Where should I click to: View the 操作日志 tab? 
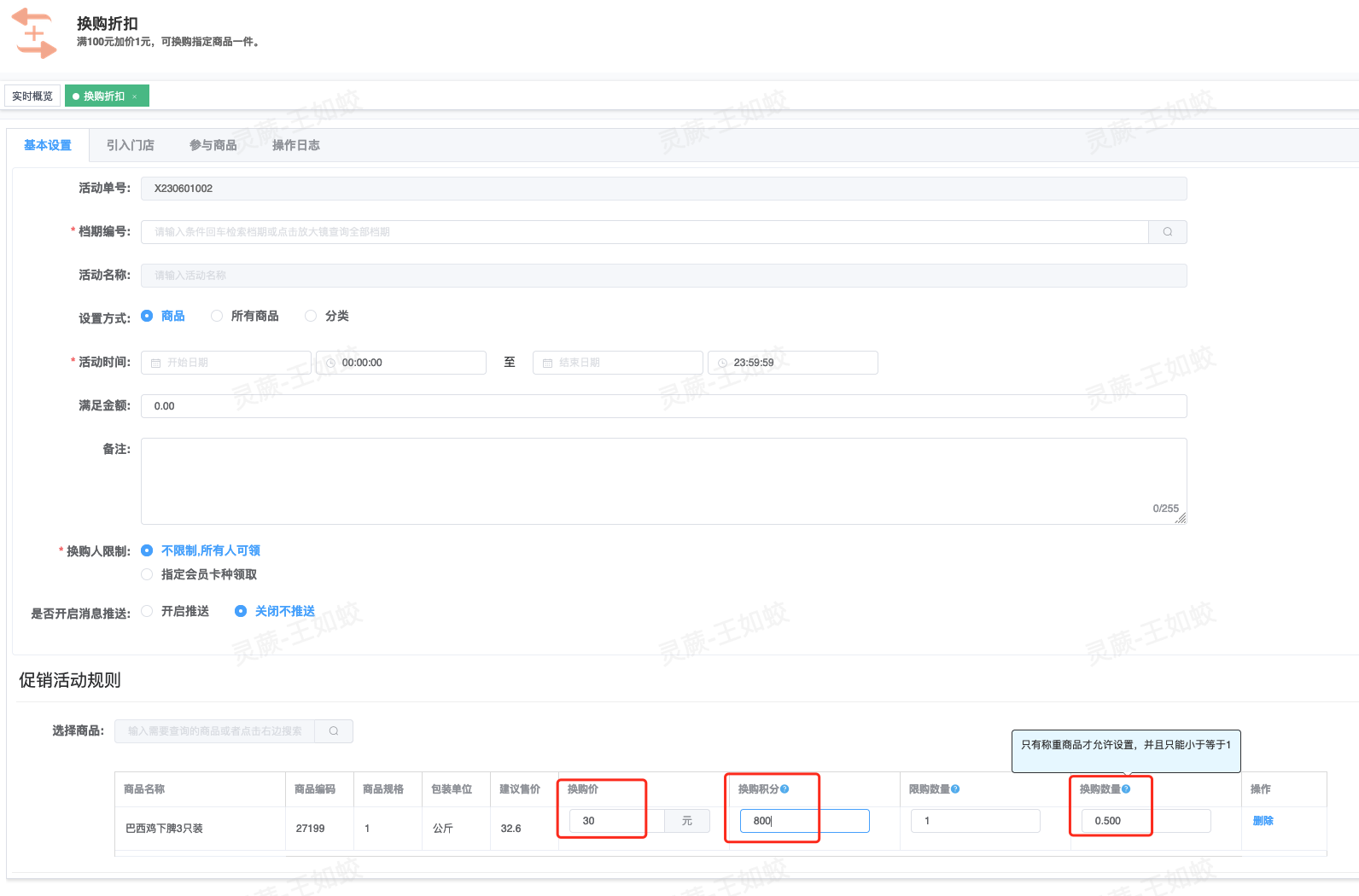point(296,145)
